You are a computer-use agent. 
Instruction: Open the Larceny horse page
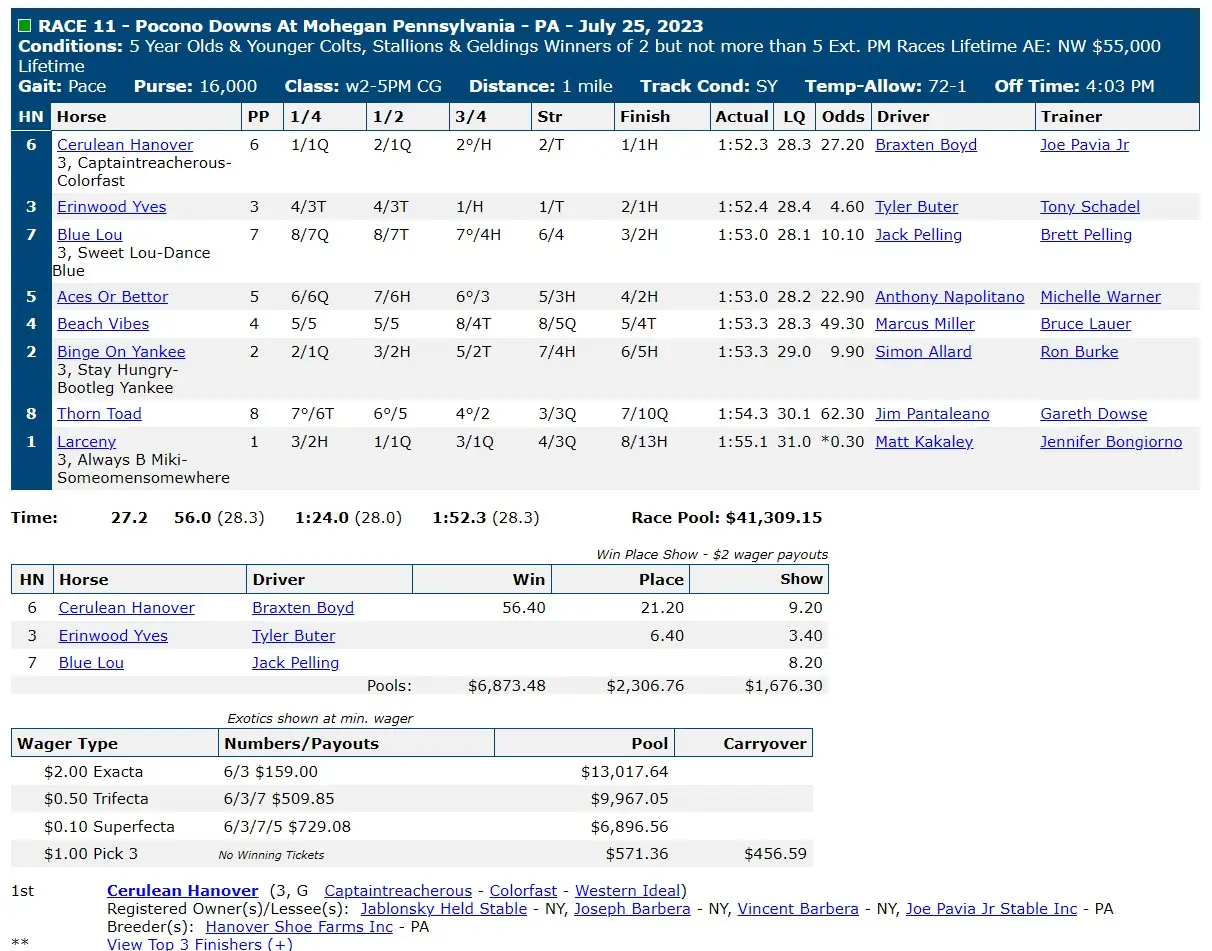pyautogui.click(x=86, y=442)
